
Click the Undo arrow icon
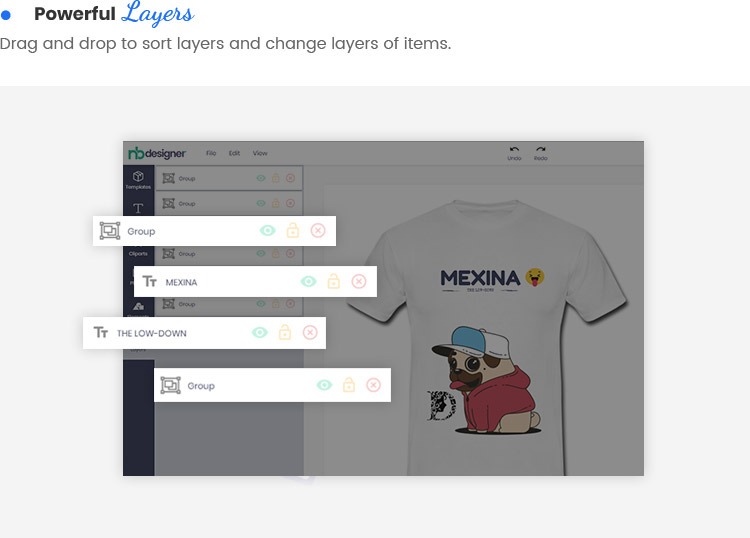pyautogui.click(x=514, y=150)
